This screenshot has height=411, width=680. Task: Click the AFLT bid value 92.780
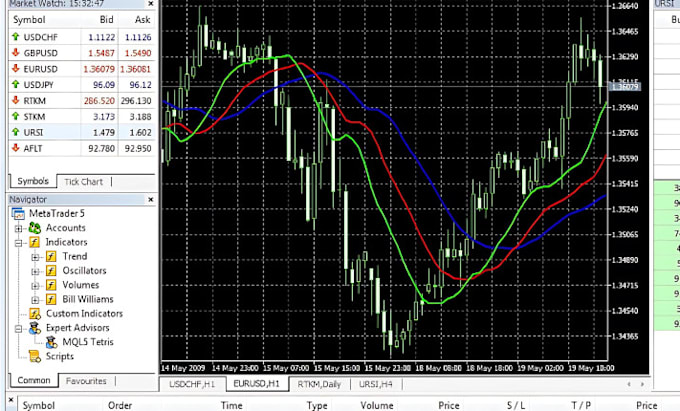click(x=102, y=148)
